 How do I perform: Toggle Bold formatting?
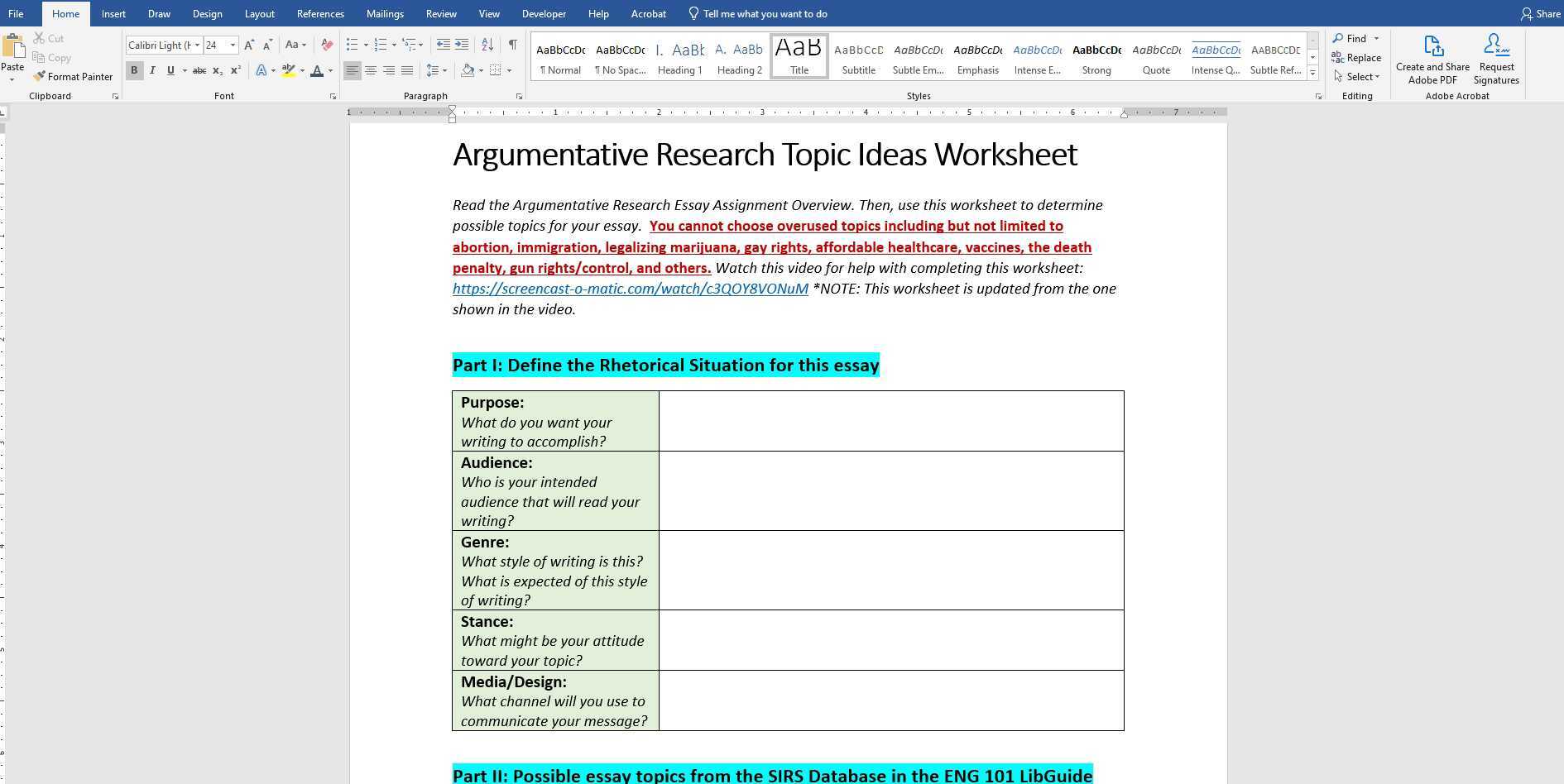(x=134, y=71)
